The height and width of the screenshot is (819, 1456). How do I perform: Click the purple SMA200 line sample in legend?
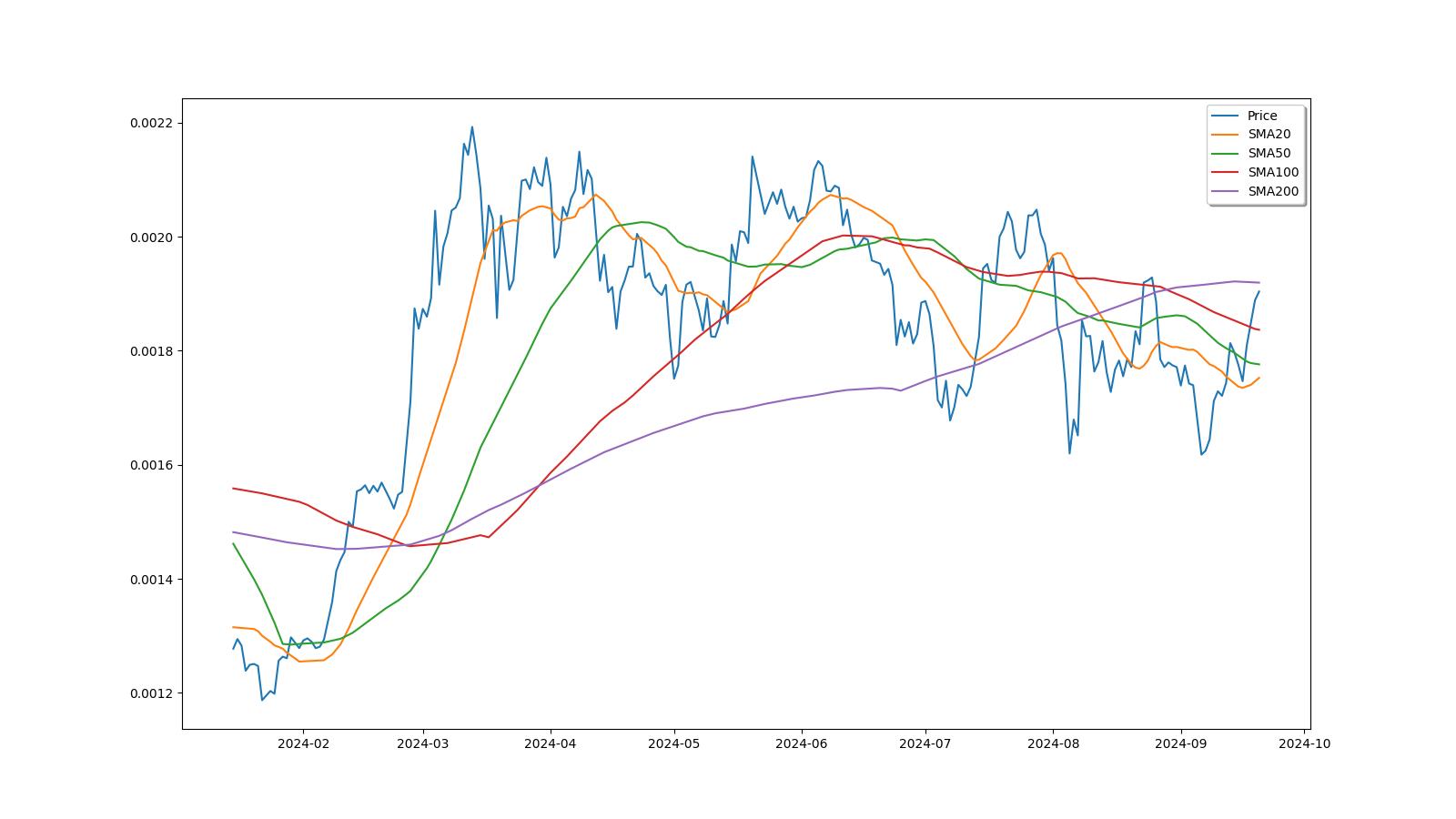click(x=1226, y=192)
